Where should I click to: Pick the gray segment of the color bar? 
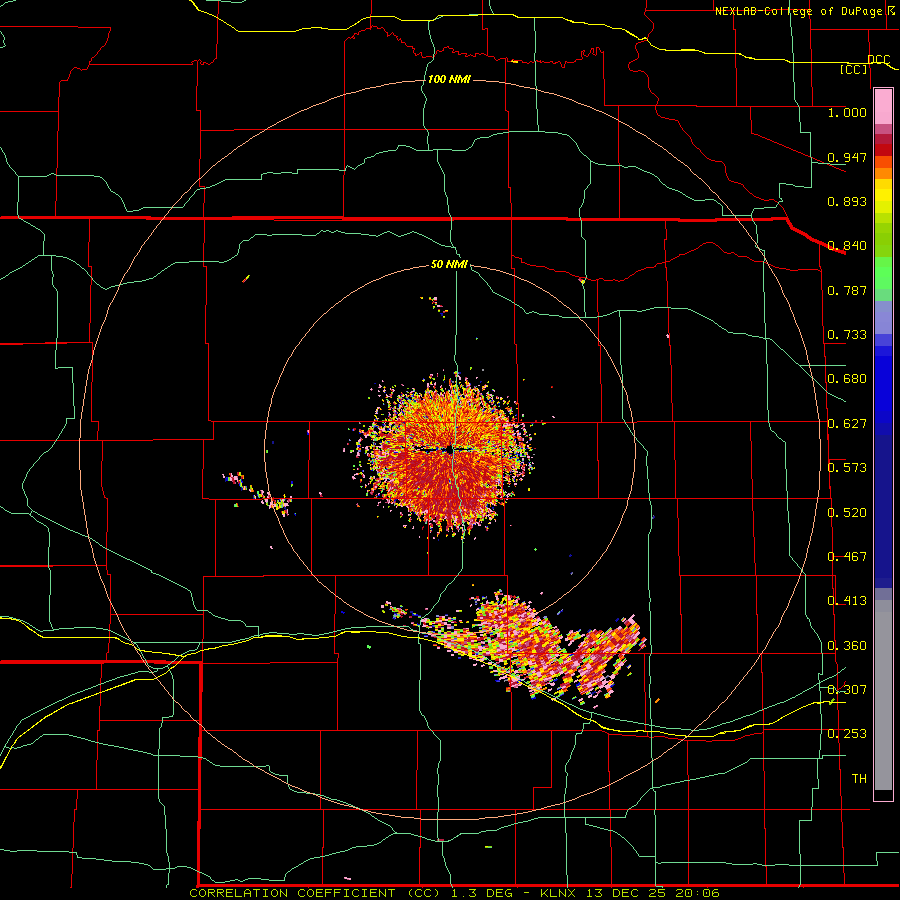point(883,695)
